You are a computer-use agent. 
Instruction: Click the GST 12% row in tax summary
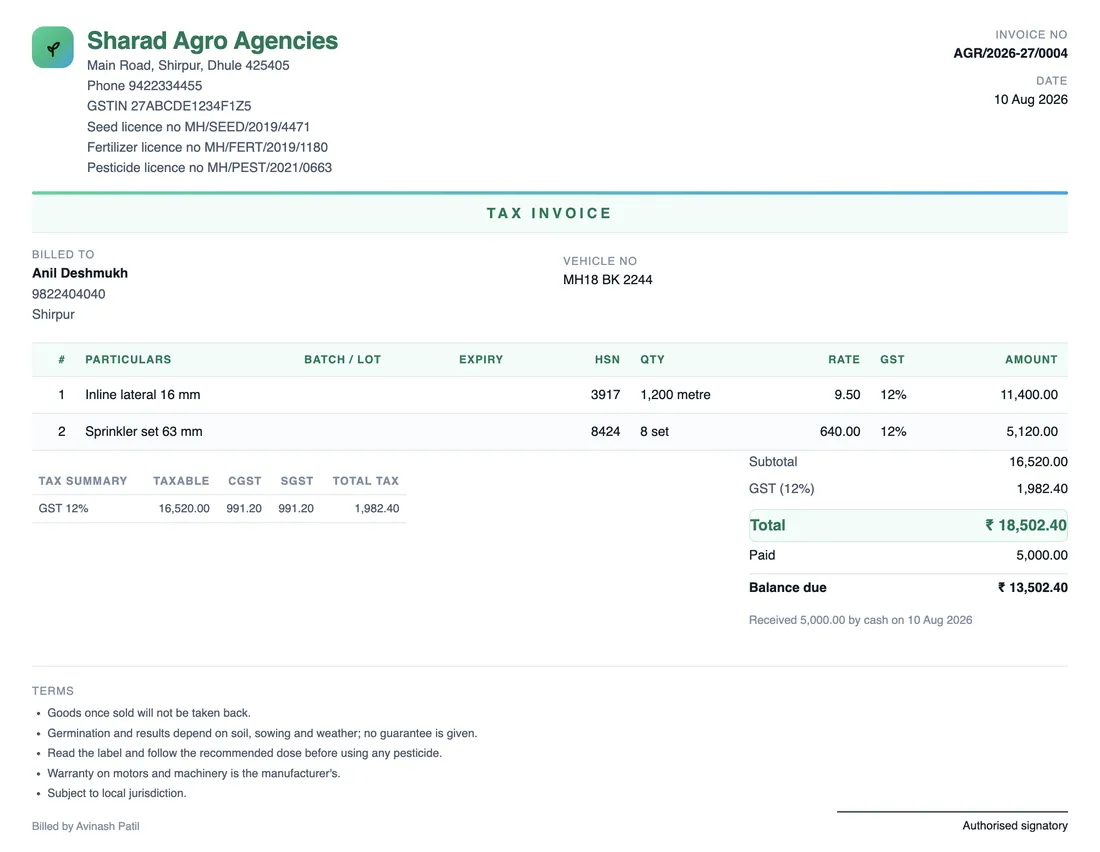coord(219,508)
